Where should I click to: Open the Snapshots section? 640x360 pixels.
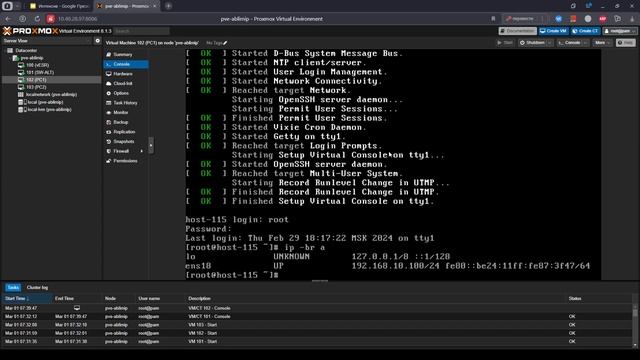coord(124,142)
